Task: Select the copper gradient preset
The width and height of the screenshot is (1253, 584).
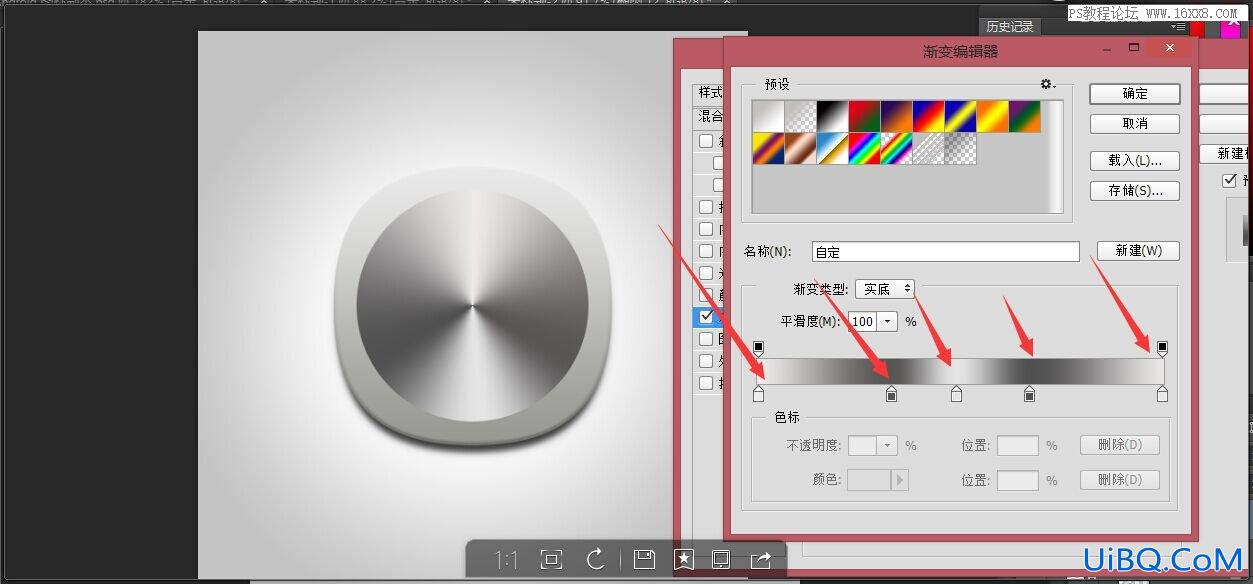Action: 801,149
